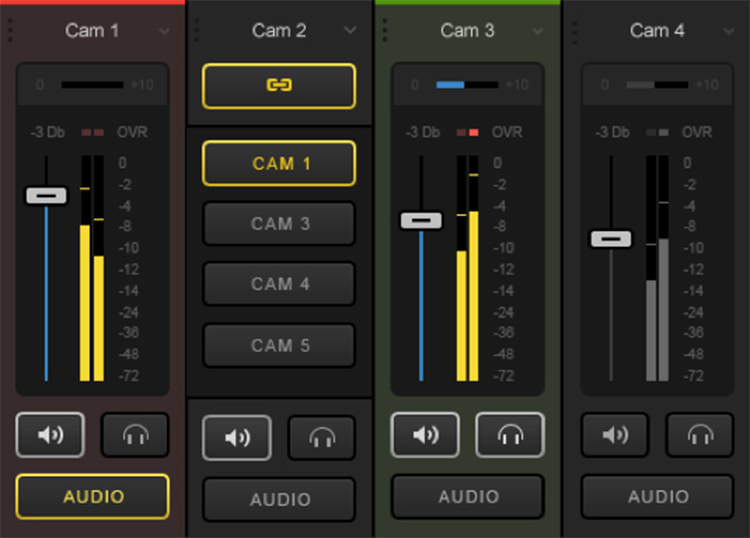
Task: Toggle the AUDIO button on Cam 1
Action: 93,496
